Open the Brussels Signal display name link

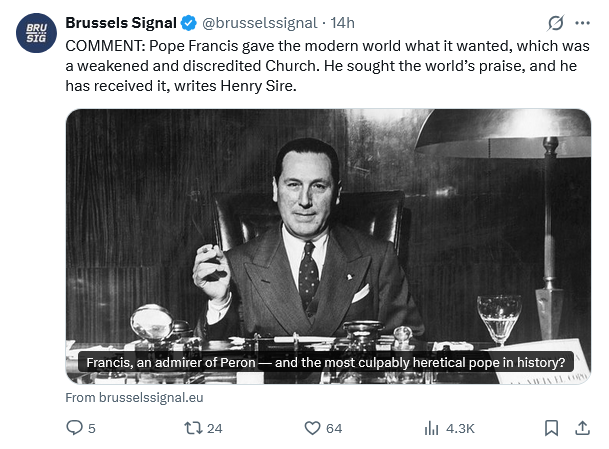[x=121, y=23]
